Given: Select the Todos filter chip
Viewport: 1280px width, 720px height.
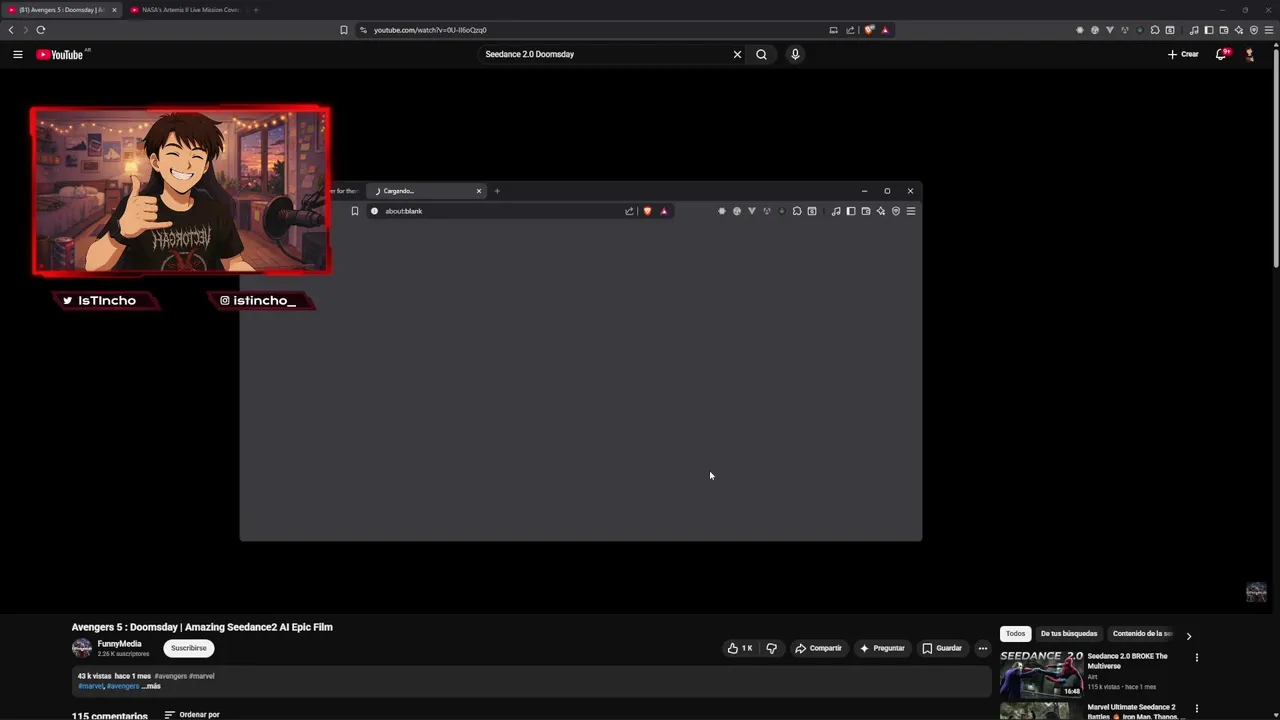Looking at the screenshot, I should click(x=1015, y=634).
